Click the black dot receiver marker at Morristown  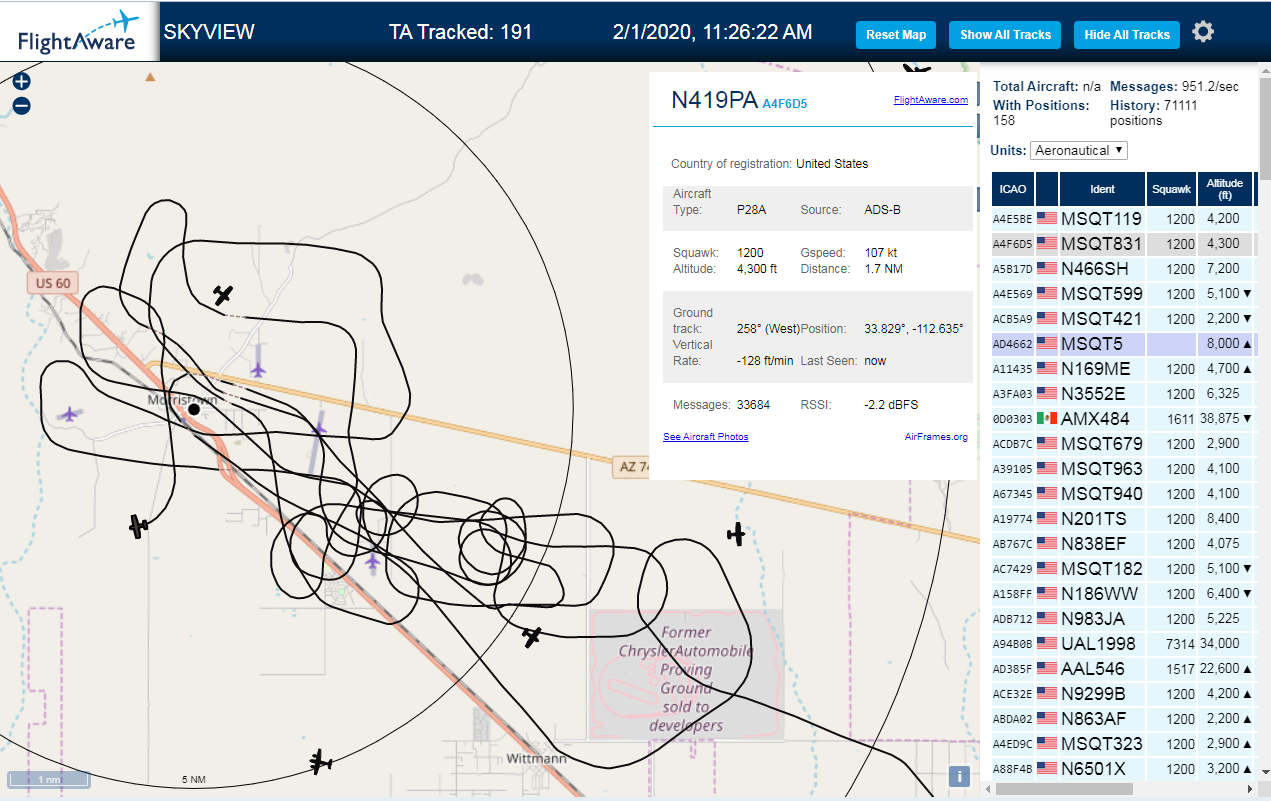pos(194,409)
